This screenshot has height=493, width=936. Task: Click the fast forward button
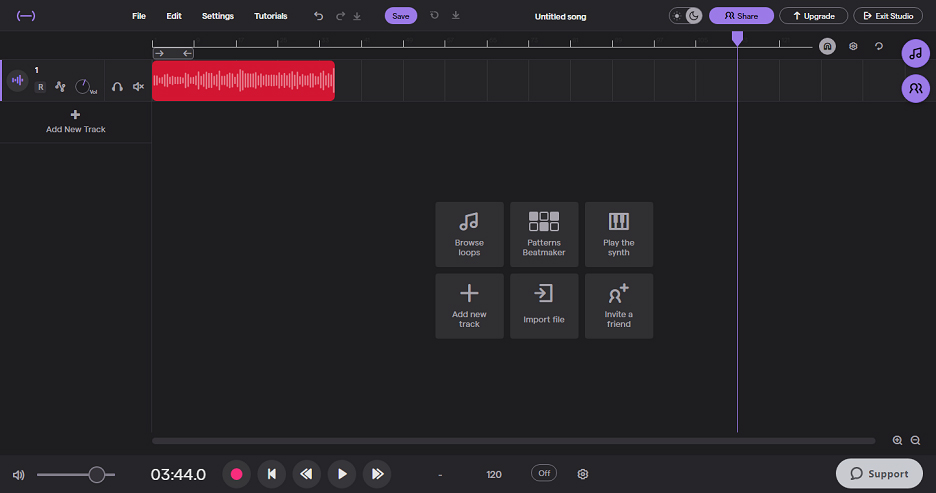[377, 474]
